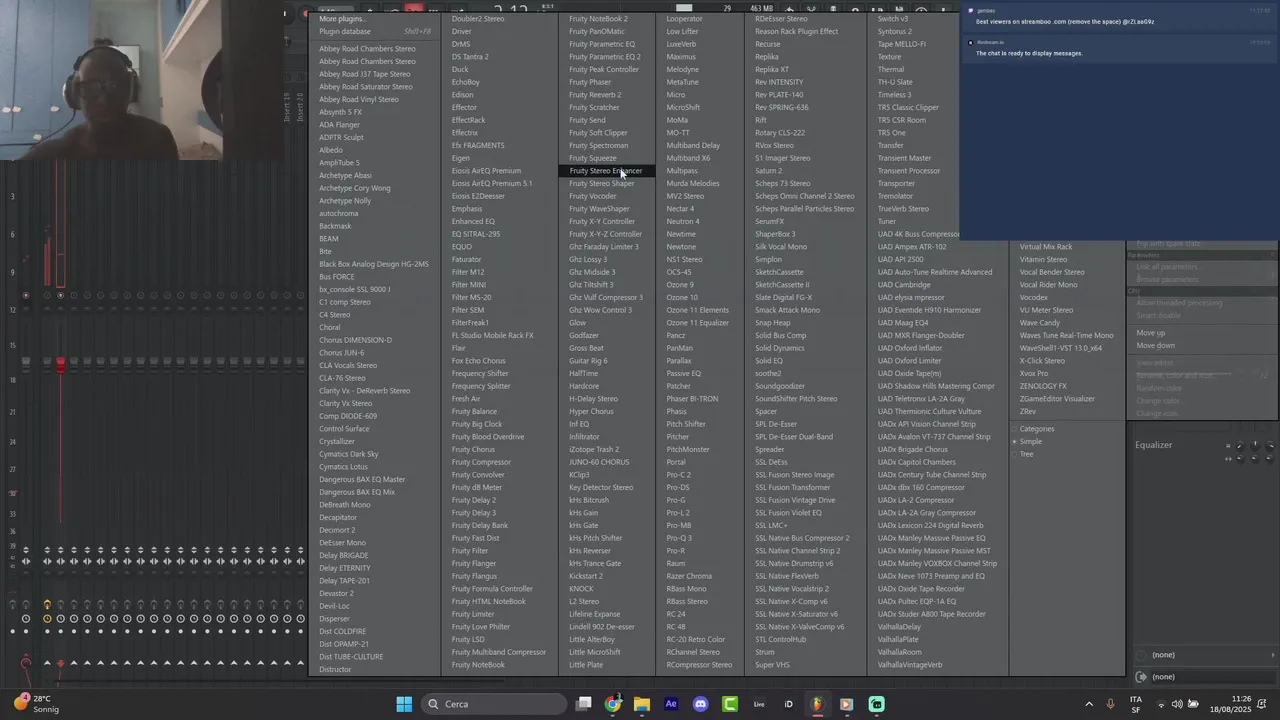Screen dimensions: 1280x720
Task: Open Discord from the taskbar
Action: tap(700, 704)
